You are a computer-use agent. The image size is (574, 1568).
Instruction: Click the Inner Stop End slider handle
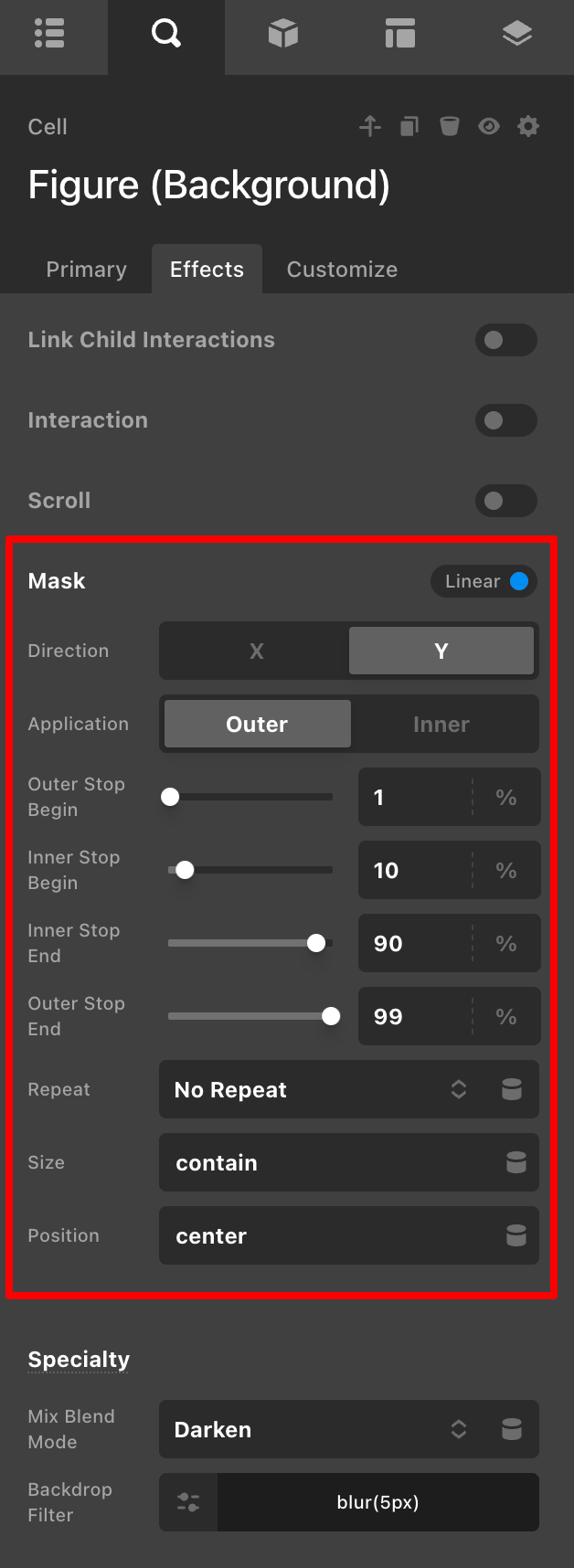[316, 943]
